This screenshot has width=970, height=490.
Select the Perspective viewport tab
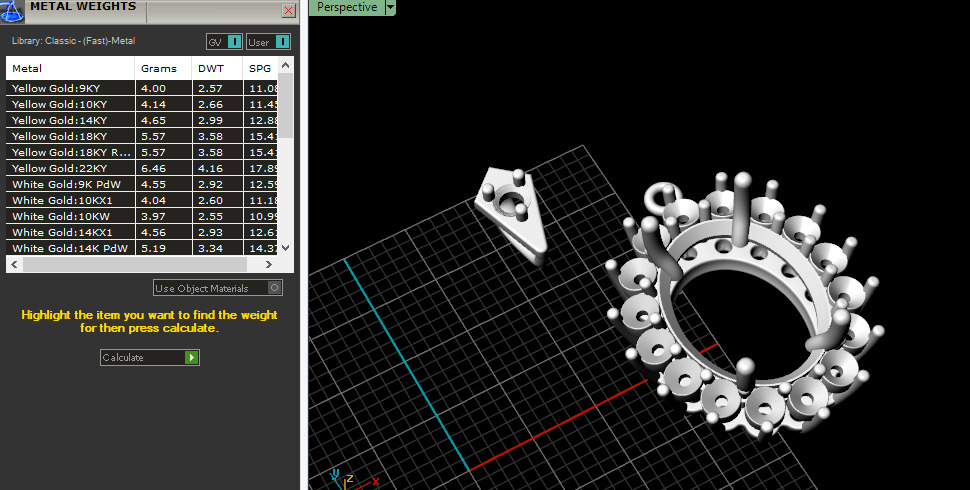pyautogui.click(x=346, y=7)
